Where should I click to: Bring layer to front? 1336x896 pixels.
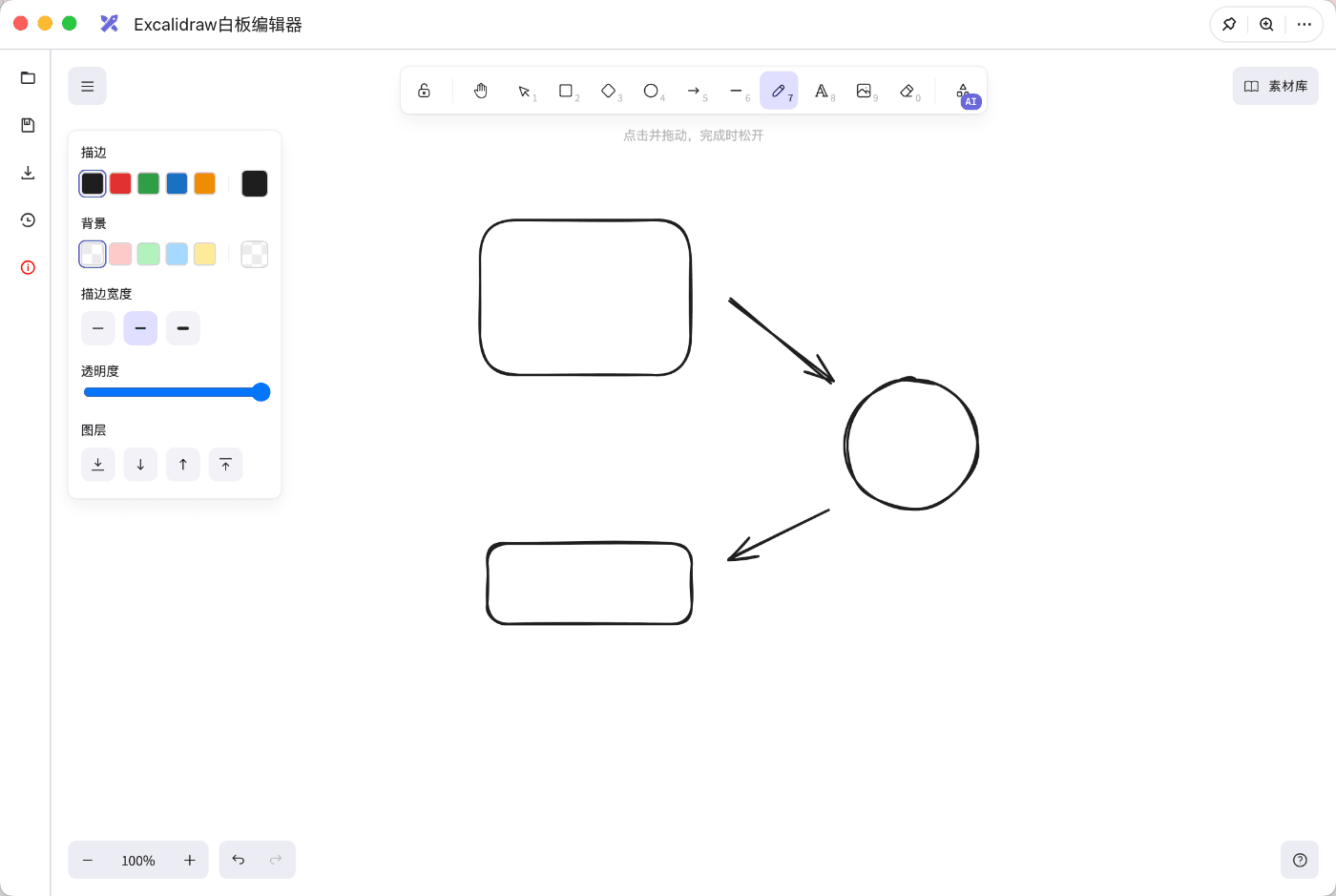(225, 465)
